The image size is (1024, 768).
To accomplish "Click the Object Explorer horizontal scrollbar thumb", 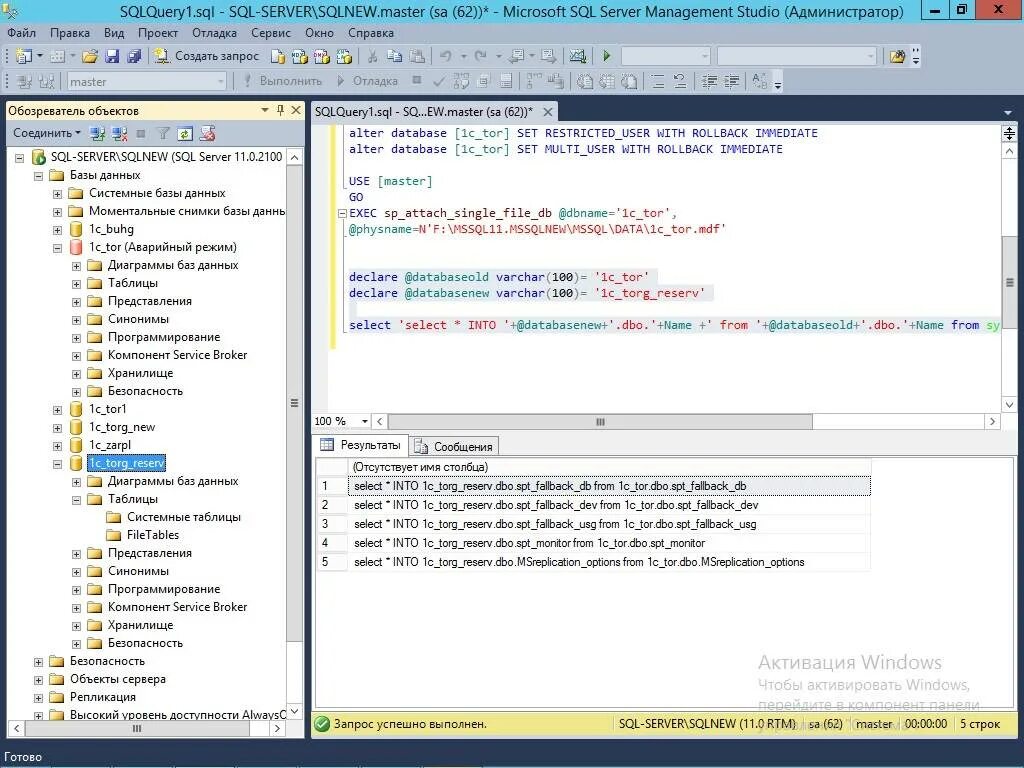I will coord(137,728).
